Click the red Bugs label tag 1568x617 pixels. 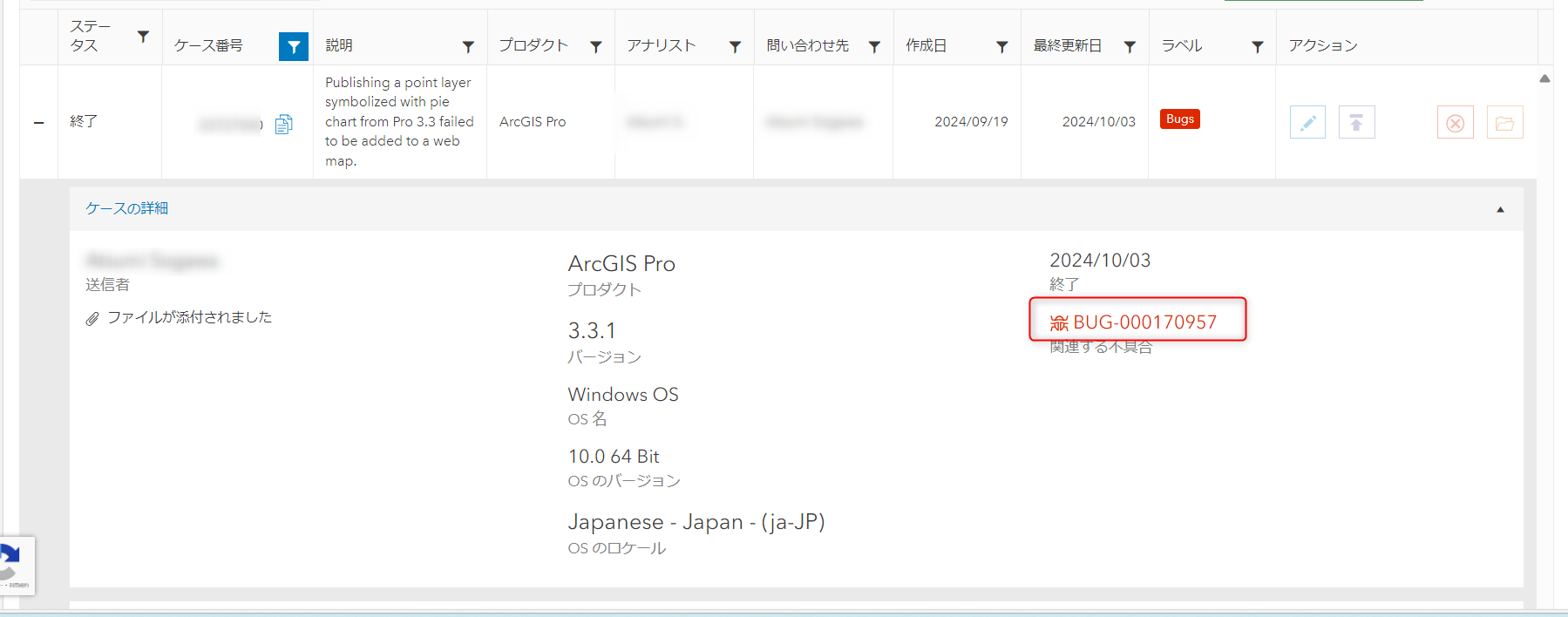(x=1180, y=119)
